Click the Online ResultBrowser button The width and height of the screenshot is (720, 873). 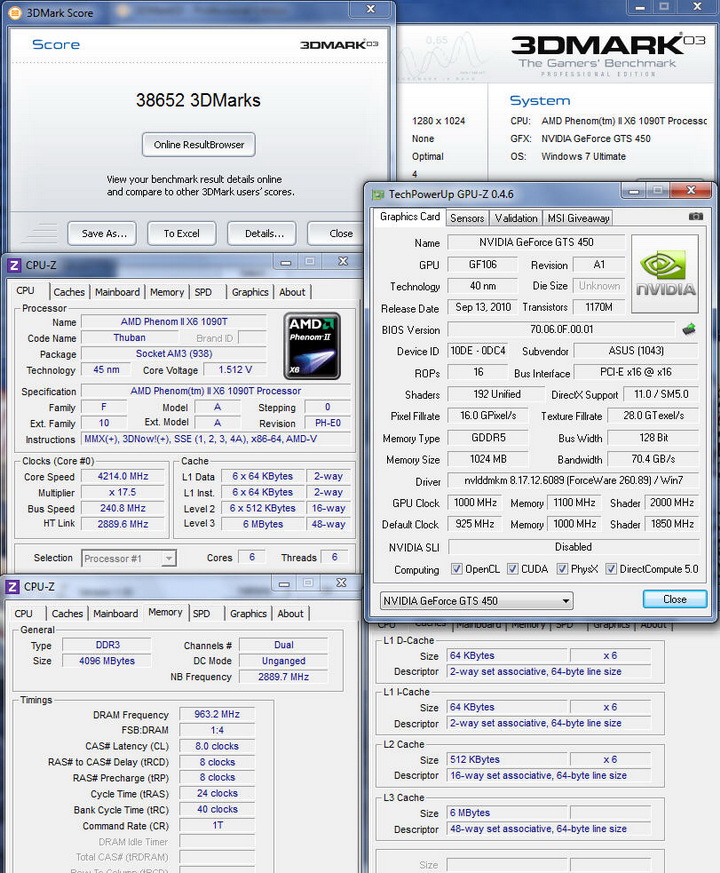(x=199, y=145)
